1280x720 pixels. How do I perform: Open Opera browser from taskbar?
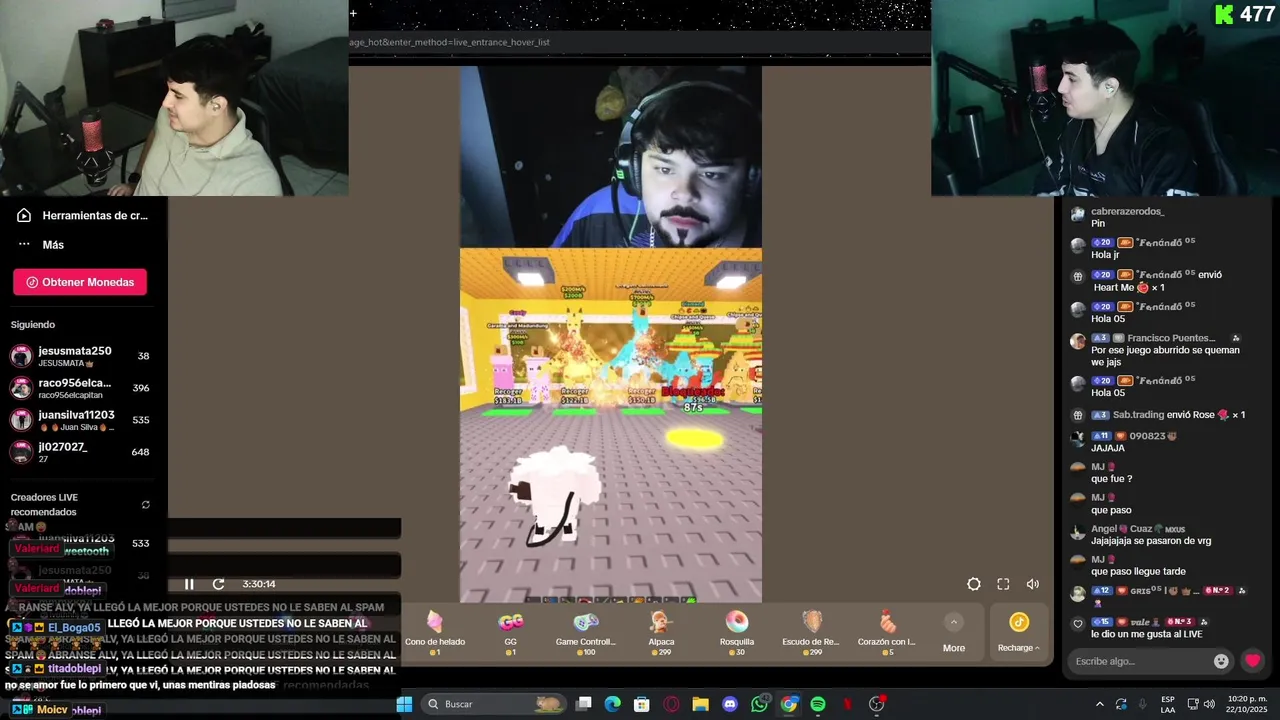[x=671, y=704]
